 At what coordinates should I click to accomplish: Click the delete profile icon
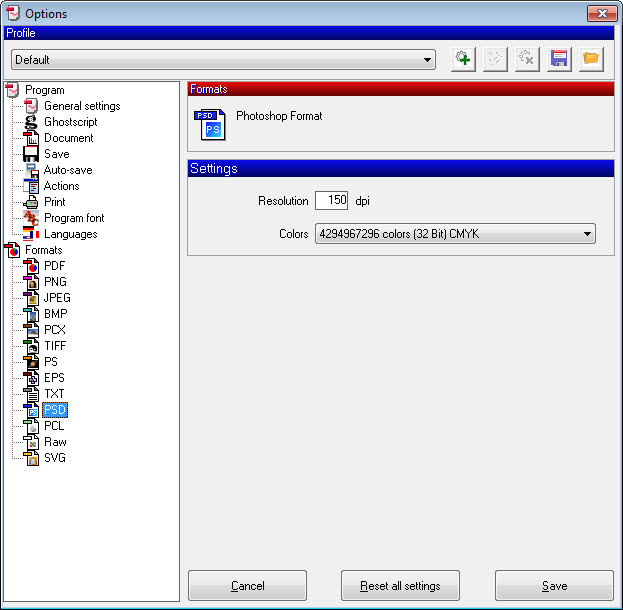pos(527,60)
